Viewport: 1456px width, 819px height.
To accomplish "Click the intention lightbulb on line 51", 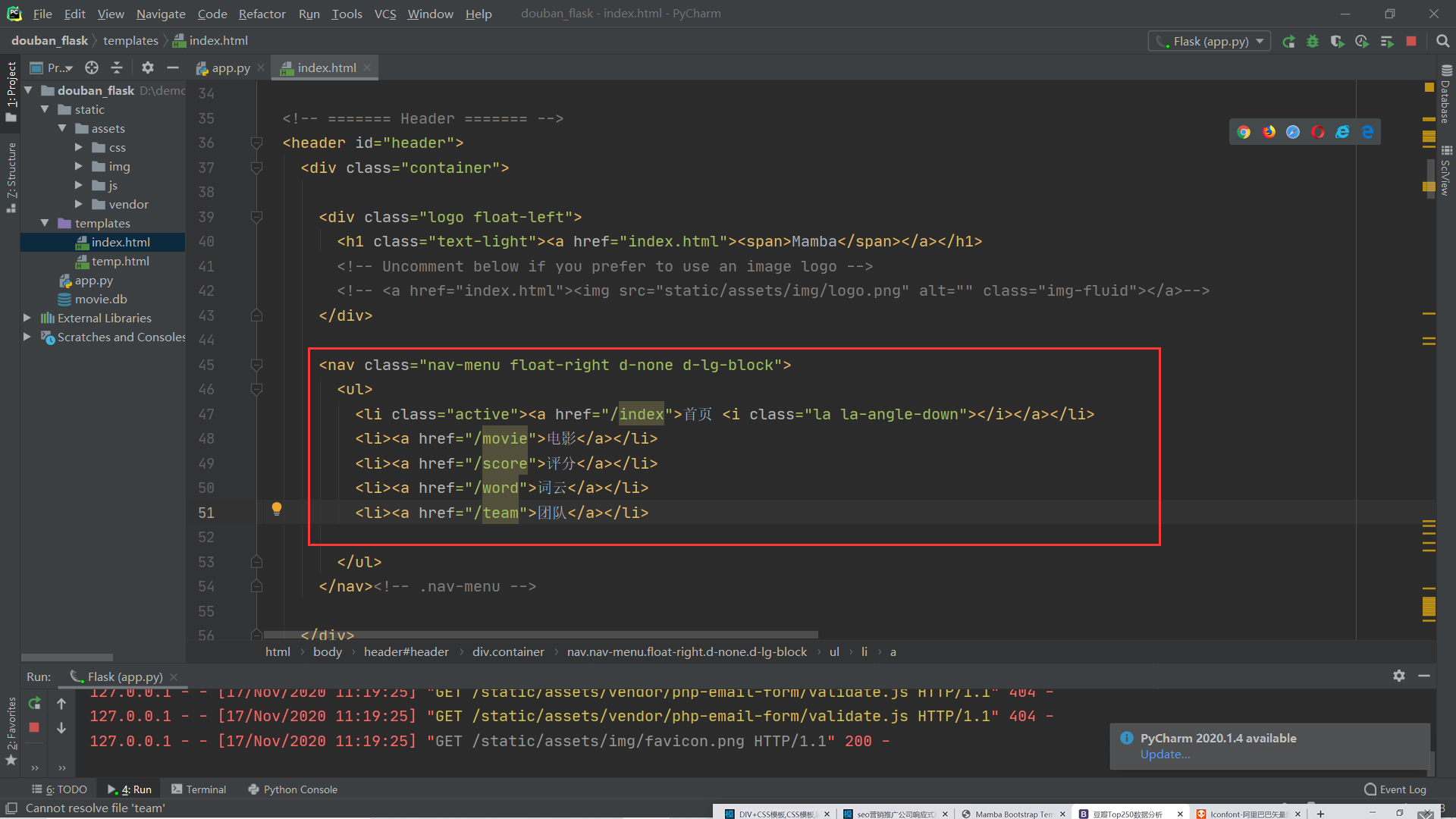I will click(277, 509).
